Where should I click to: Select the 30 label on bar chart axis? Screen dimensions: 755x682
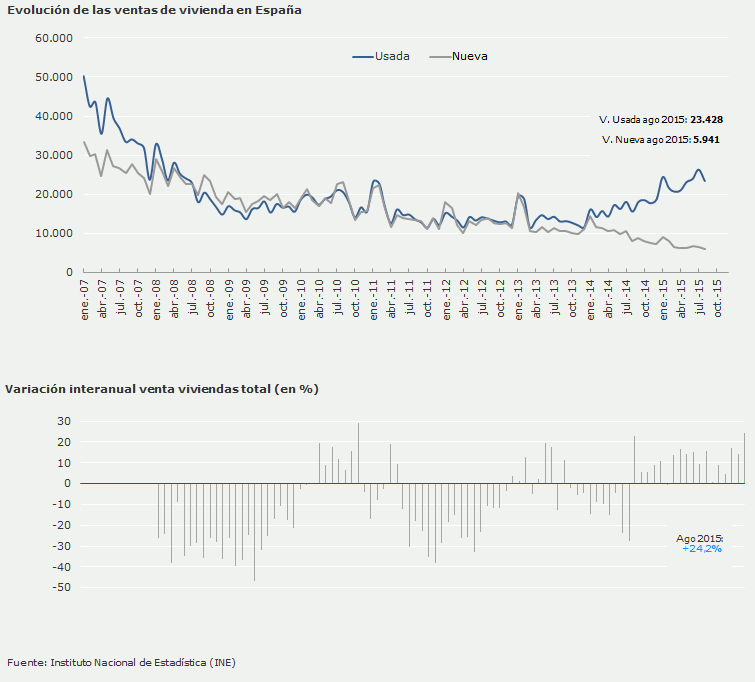(x=64, y=421)
